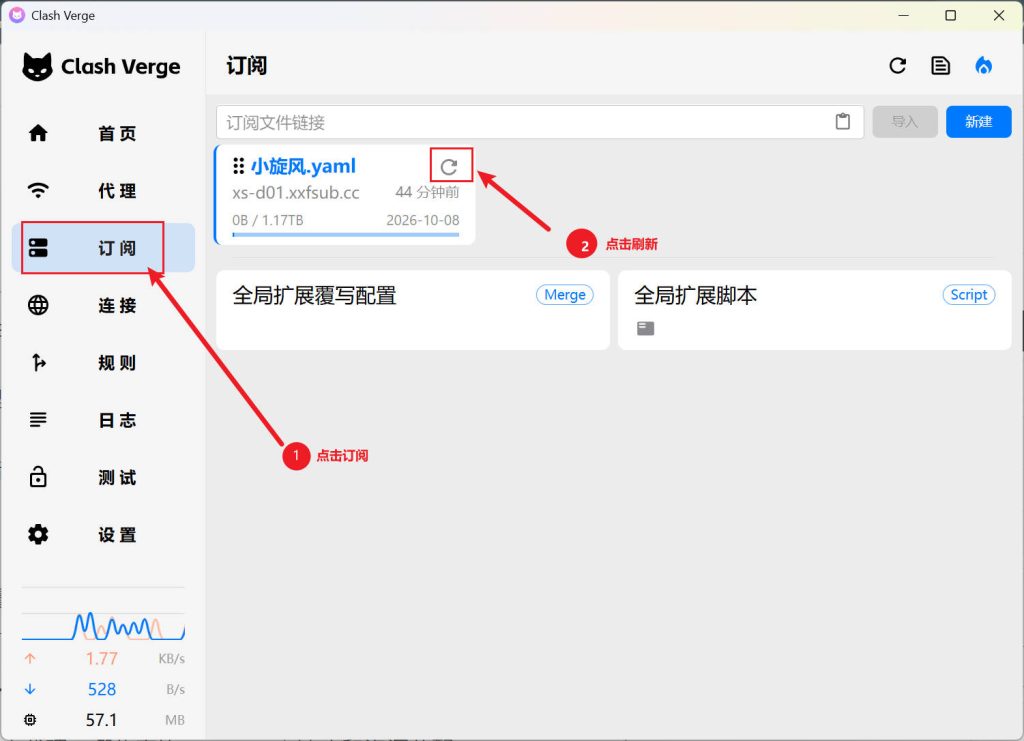
Task: Click the traffic graph in the sidebar
Action: click(103, 625)
